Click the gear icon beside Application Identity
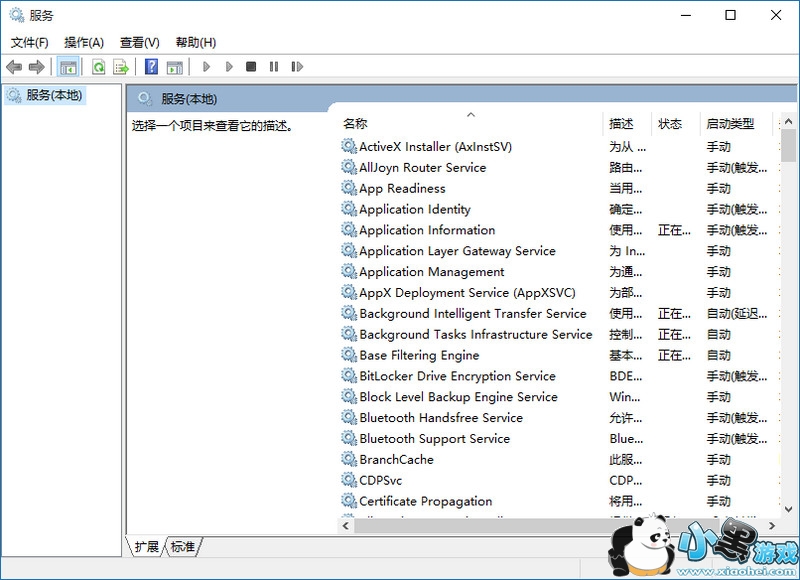800x580 pixels. (x=349, y=209)
